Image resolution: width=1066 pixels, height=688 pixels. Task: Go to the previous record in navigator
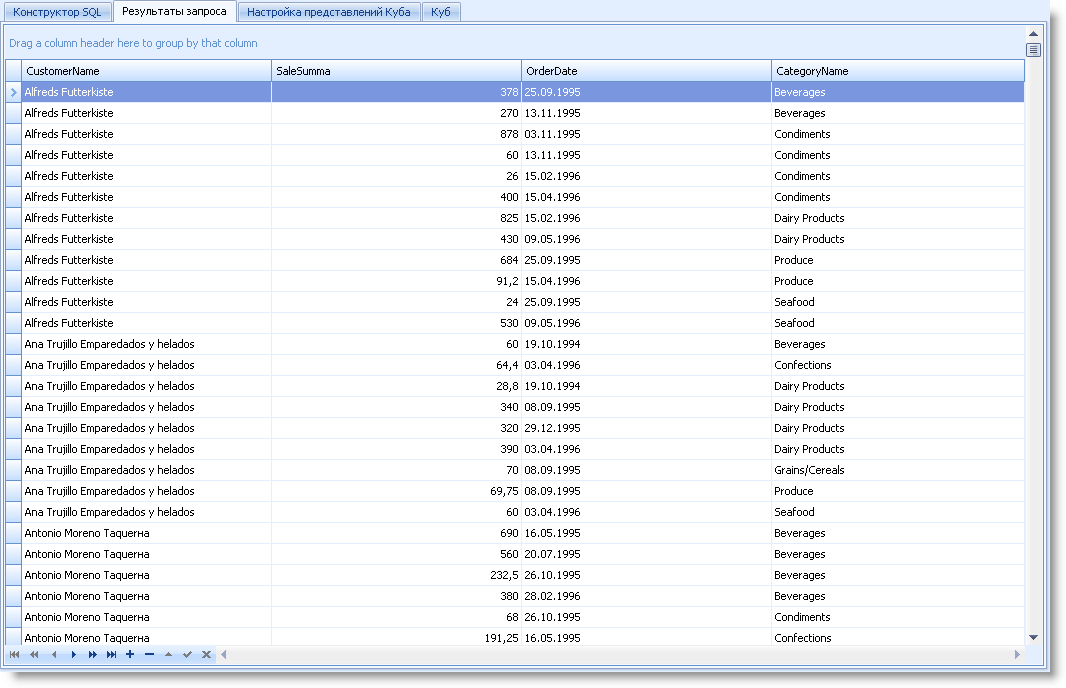pyautogui.click(x=53, y=655)
